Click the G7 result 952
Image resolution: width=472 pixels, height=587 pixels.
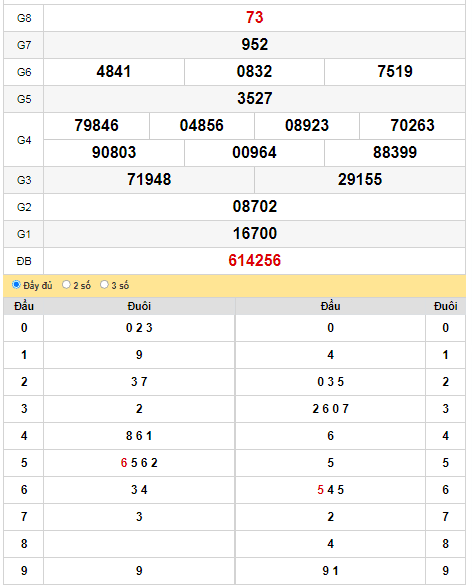coord(255,45)
